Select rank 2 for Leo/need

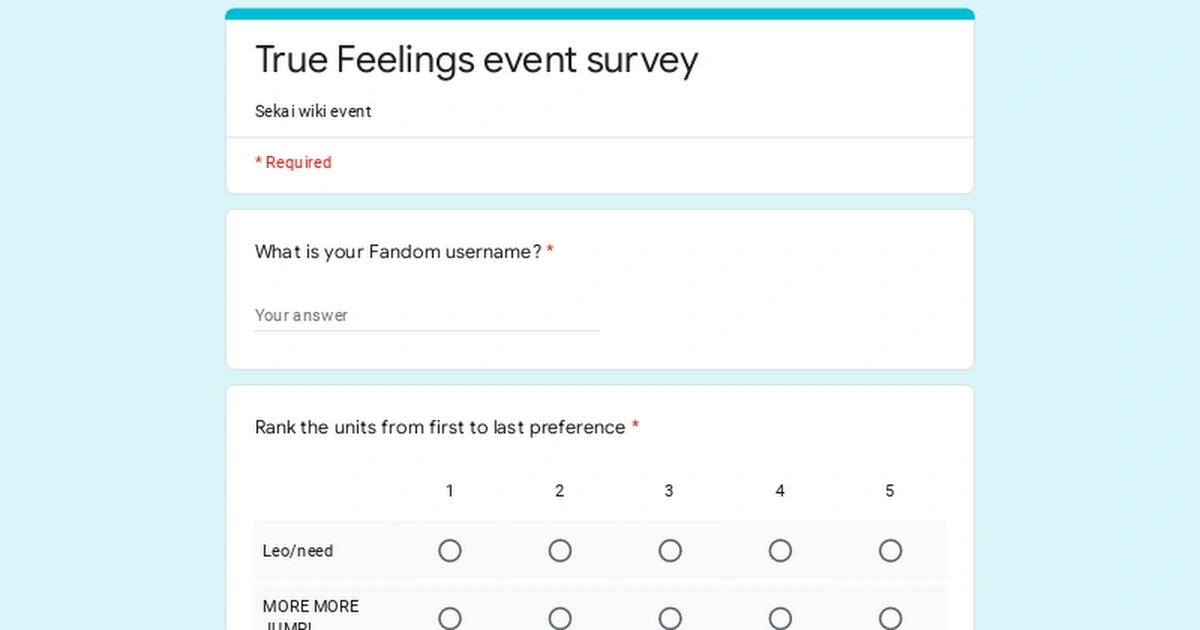click(x=560, y=550)
